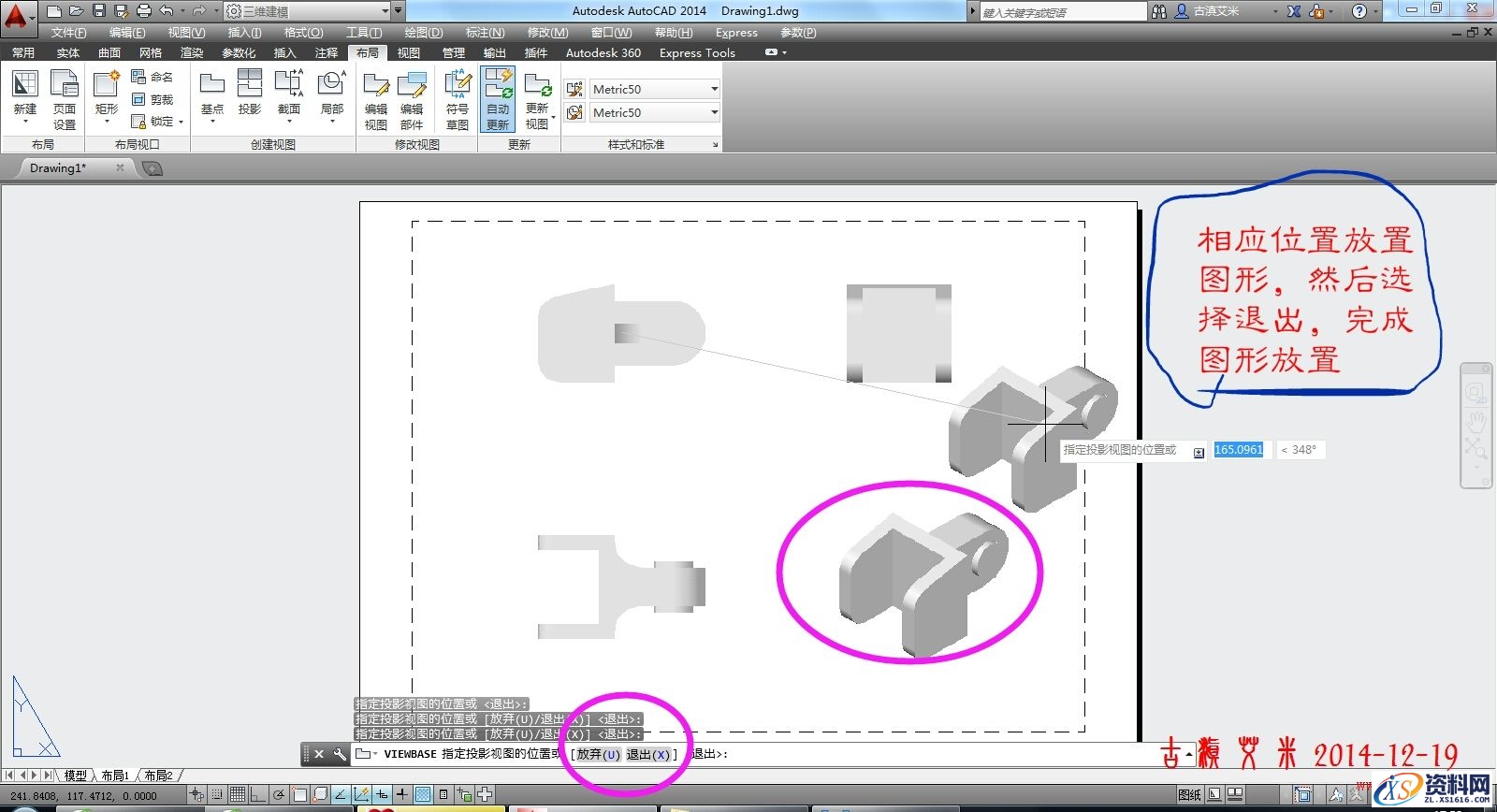Open the 文件(F) menu
This screenshot has width=1497, height=812.
tap(68, 33)
